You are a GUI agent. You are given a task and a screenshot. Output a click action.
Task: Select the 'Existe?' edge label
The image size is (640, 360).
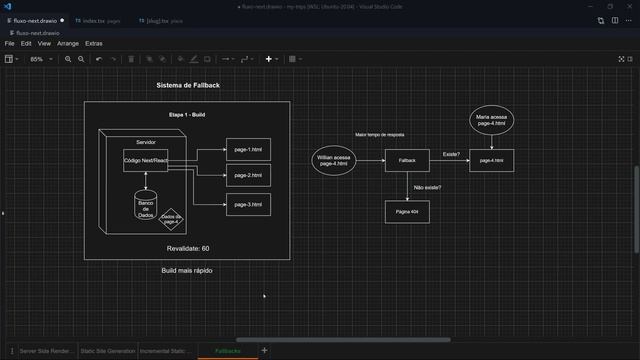[x=451, y=154]
